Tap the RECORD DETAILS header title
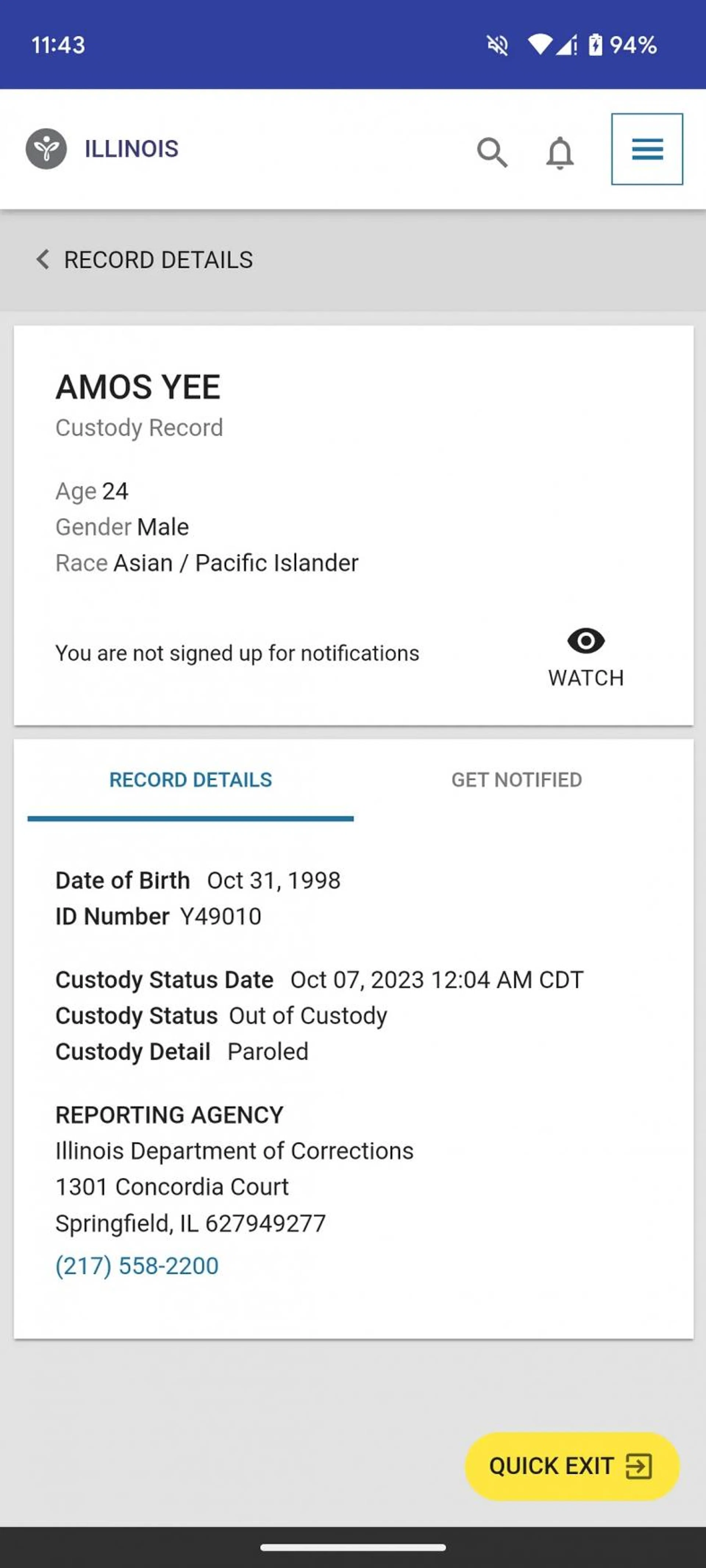Viewport: 706px width, 1568px height. coord(158,260)
